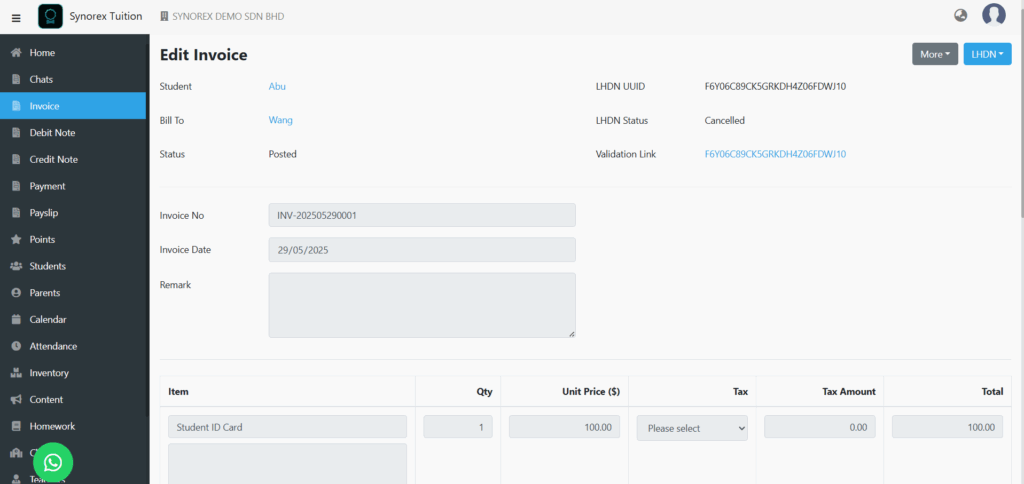Click the Homework book icon

(16, 427)
